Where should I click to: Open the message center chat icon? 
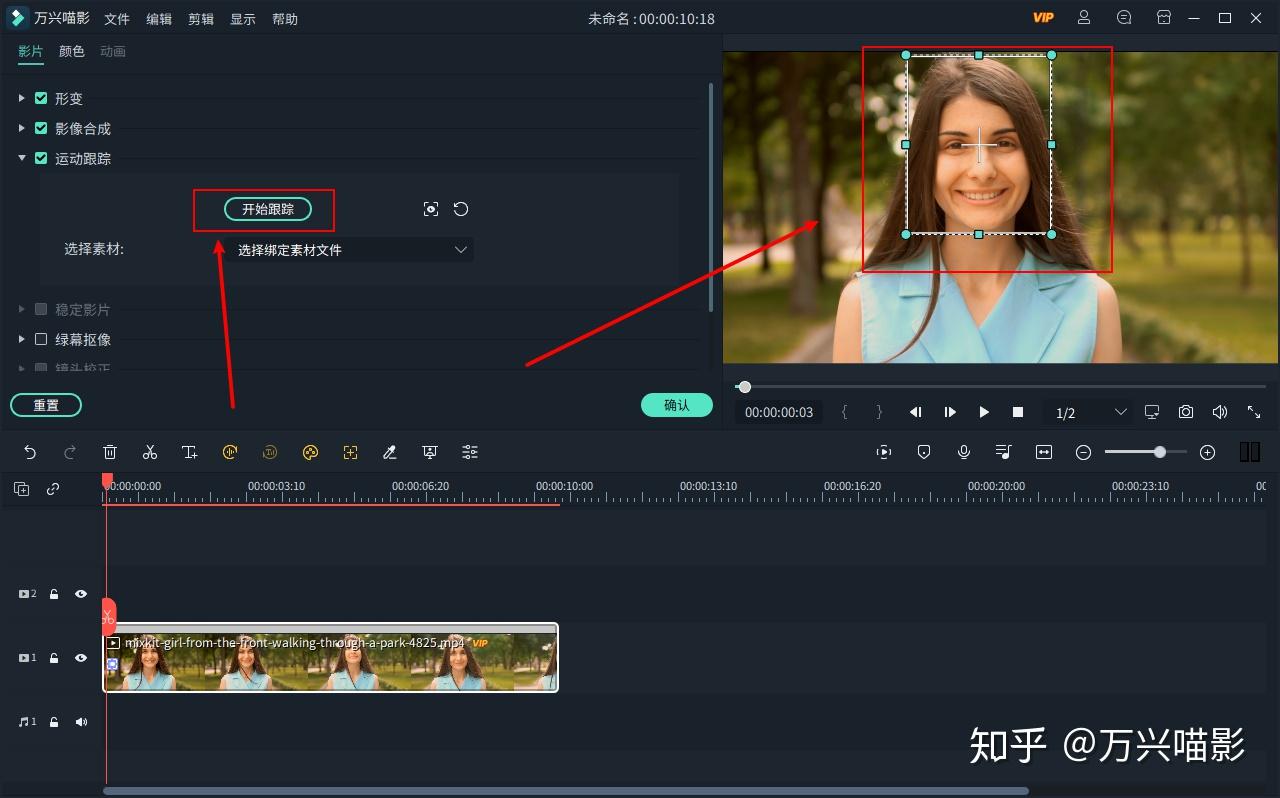pos(1124,17)
